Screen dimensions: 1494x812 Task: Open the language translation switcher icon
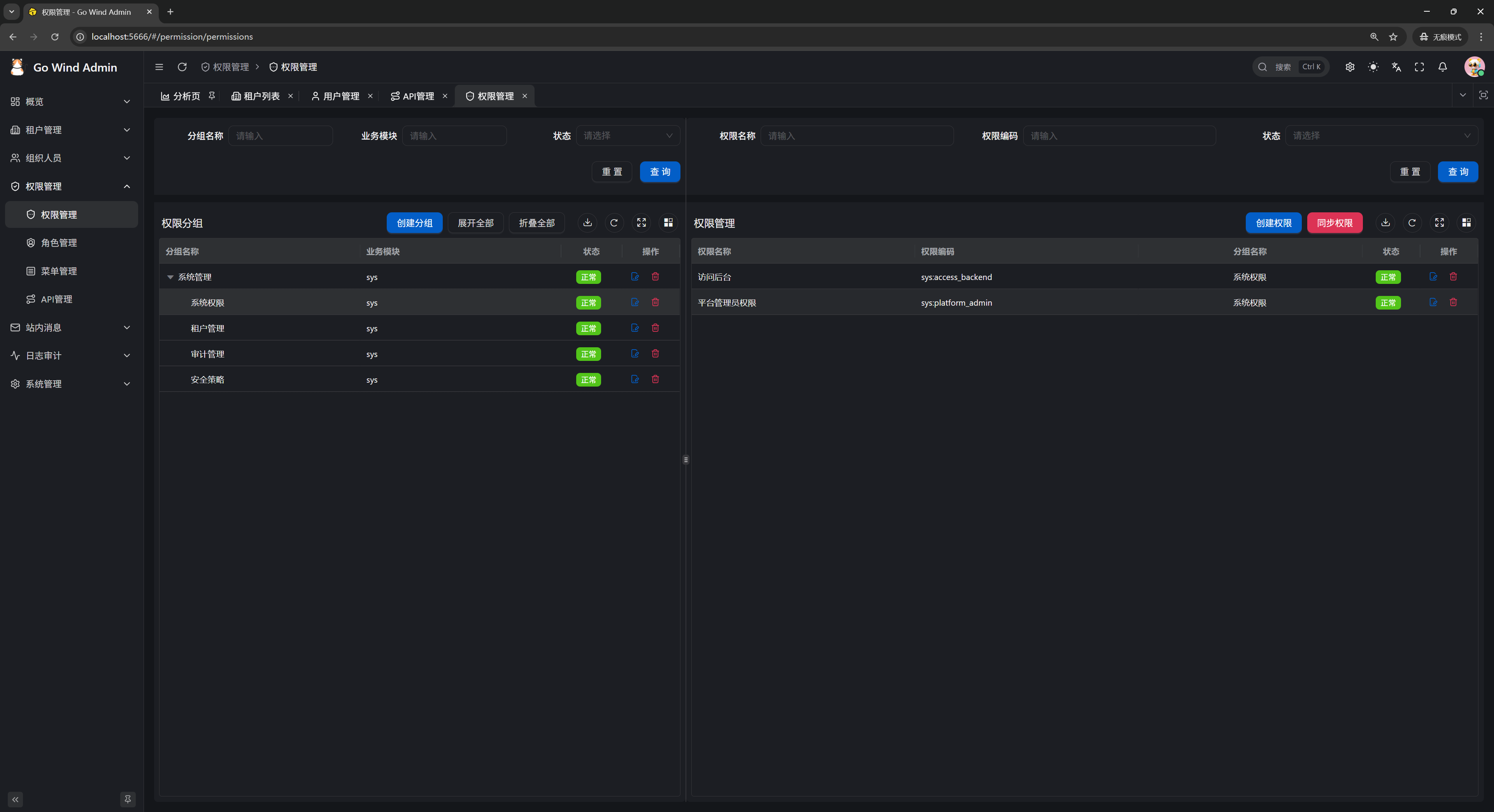(1396, 67)
